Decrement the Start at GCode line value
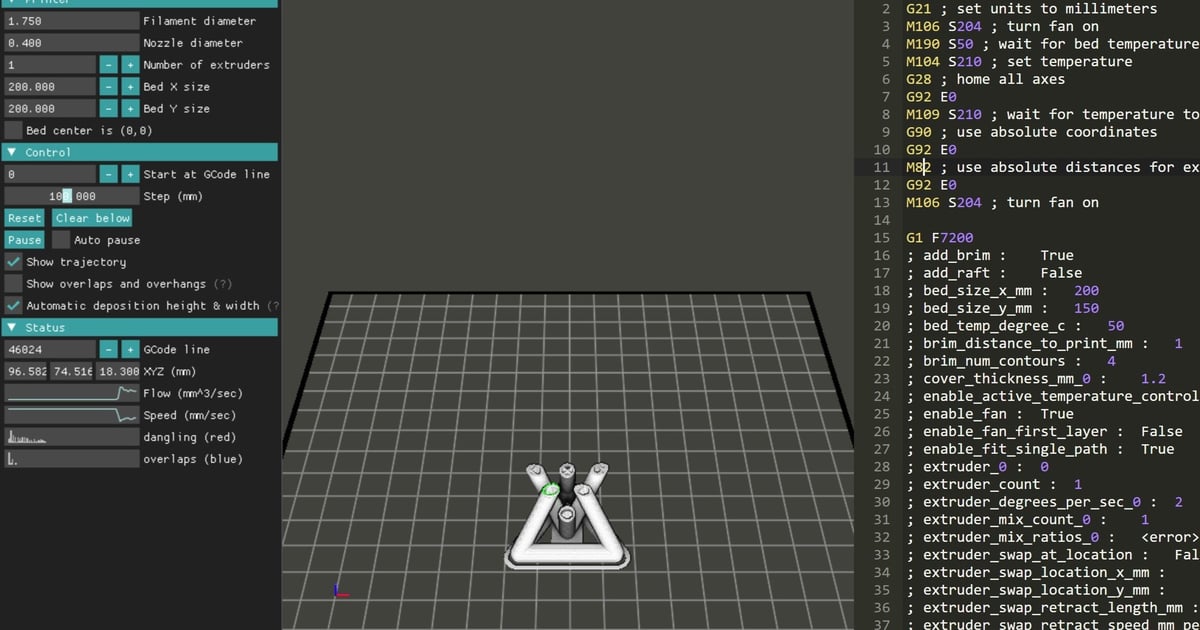1200x630 pixels. (109, 175)
